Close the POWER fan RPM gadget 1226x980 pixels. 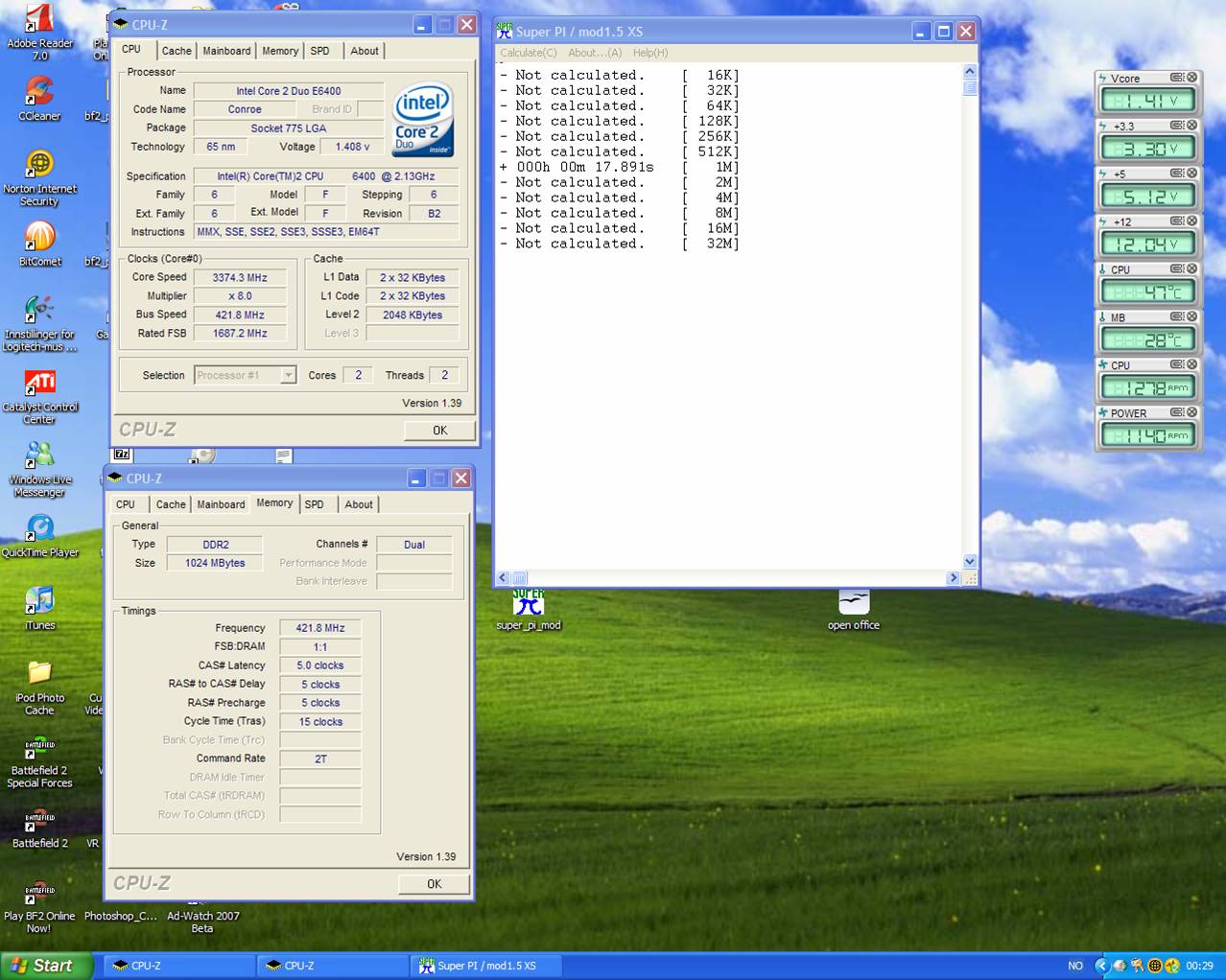click(x=1191, y=413)
